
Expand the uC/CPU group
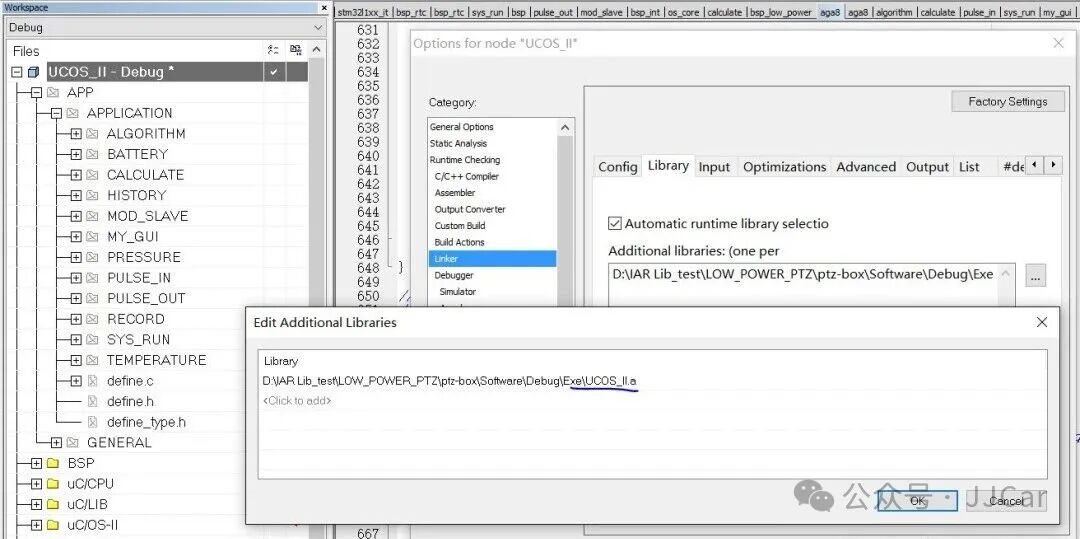tap(37, 484)
